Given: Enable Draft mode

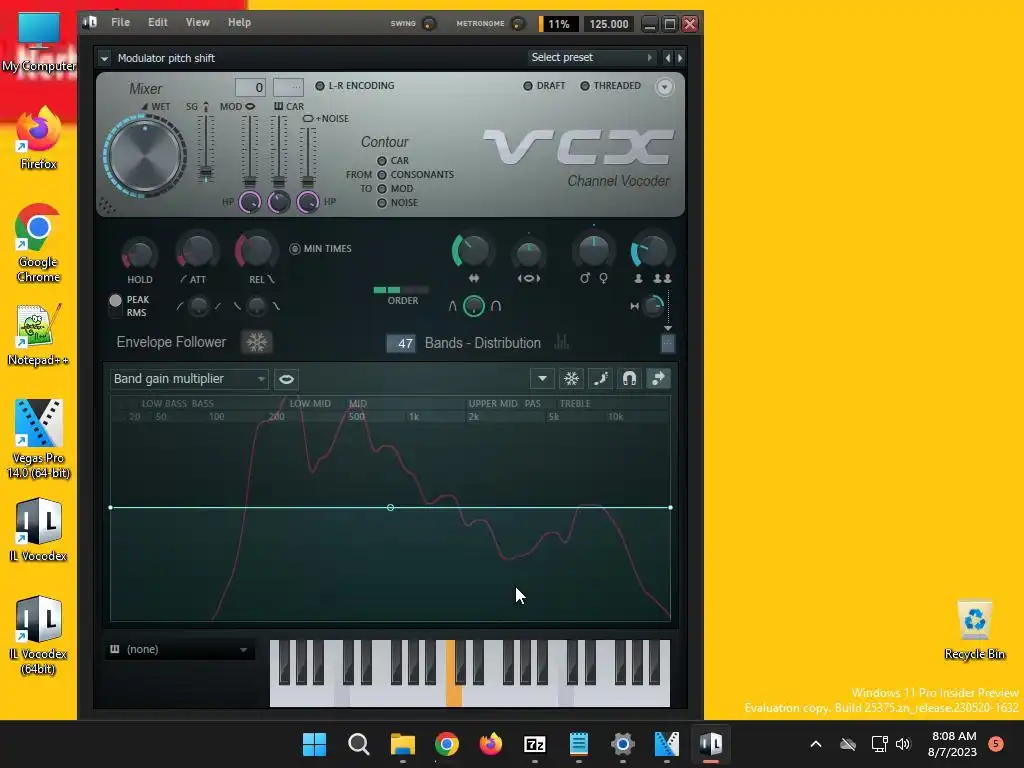Looking at the screenshot, I should pos(528,86).
